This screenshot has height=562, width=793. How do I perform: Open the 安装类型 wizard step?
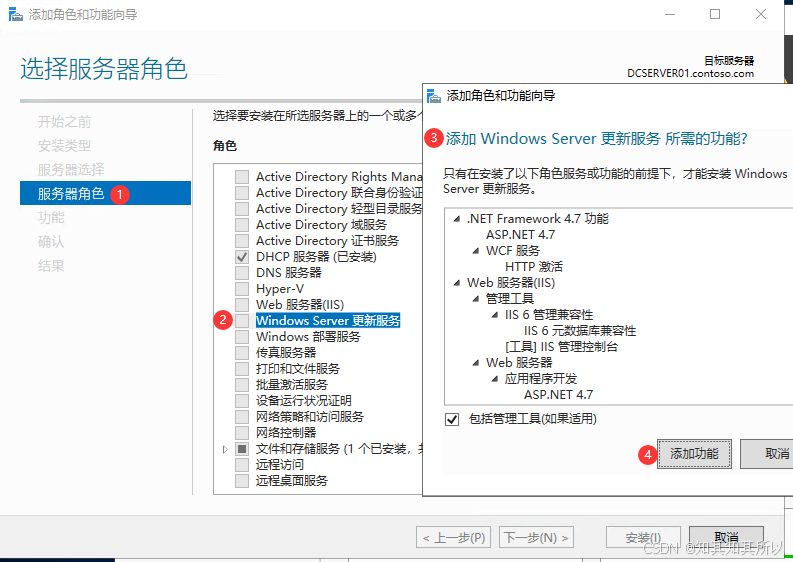tap(64, 146)
